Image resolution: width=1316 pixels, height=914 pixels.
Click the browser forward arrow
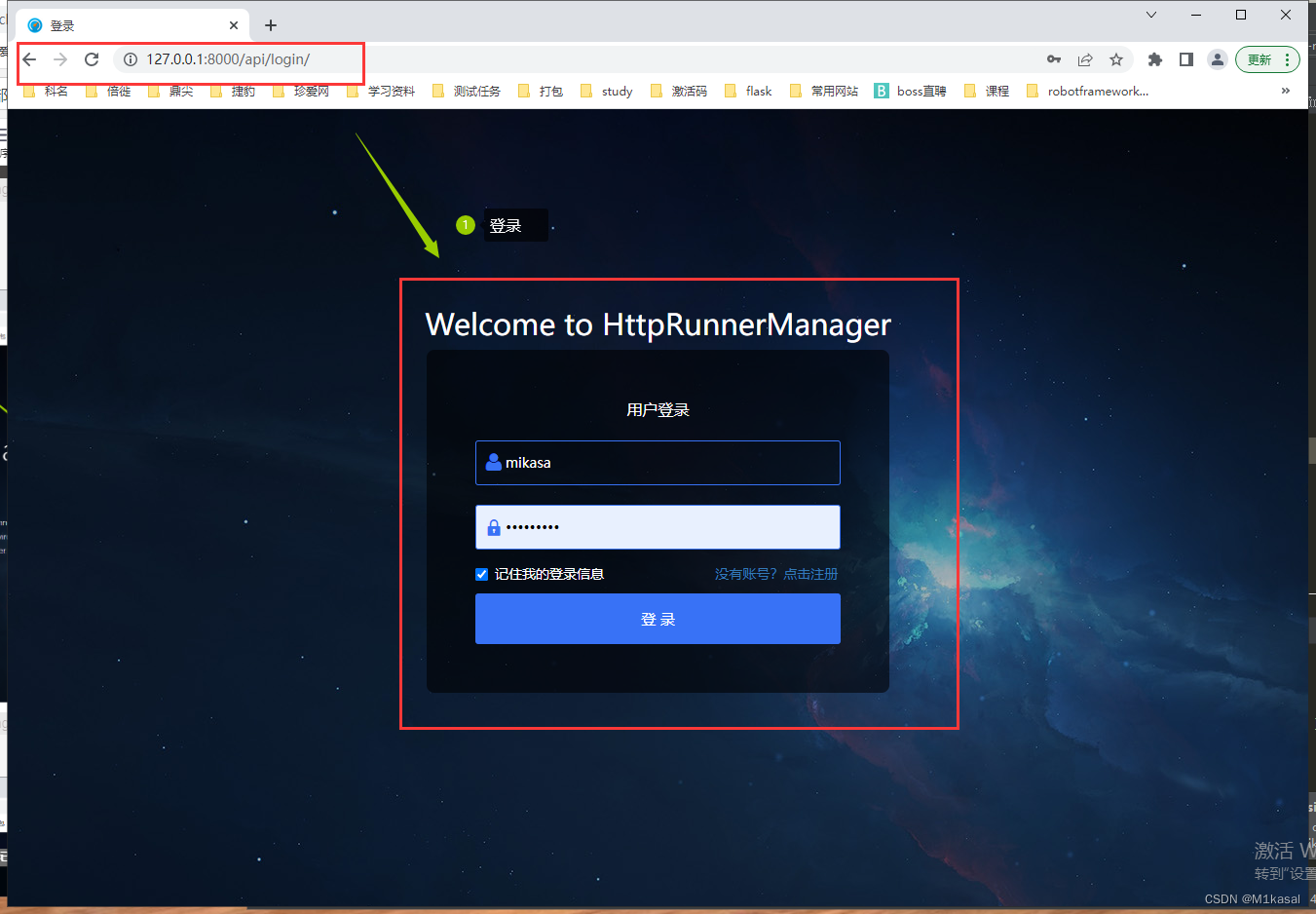60,59
